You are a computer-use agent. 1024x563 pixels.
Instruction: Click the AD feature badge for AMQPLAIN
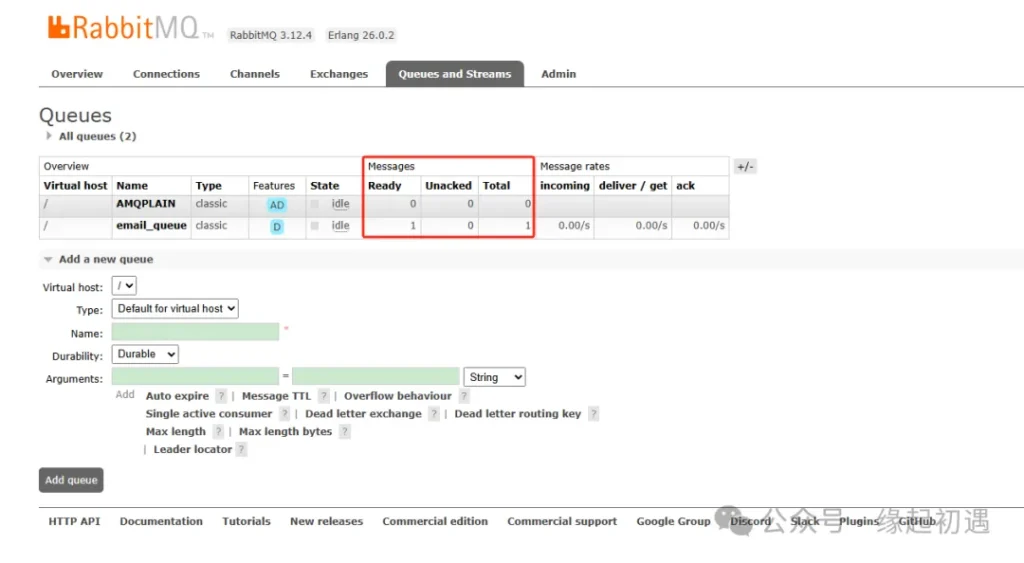click(277, 205)
